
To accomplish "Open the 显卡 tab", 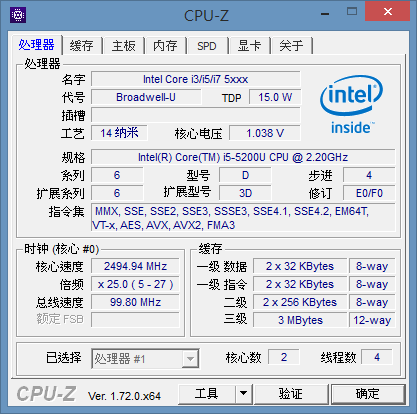I will 249,45.
